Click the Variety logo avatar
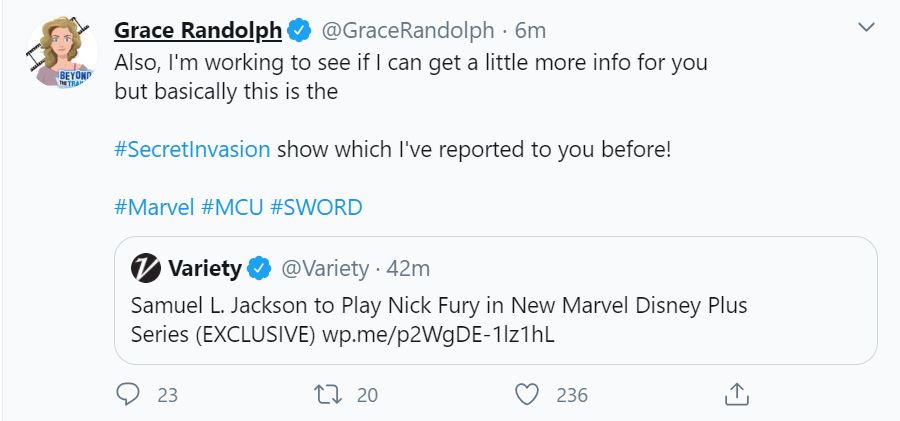The width and height of the screenshot is (900, 421). click(x=147, y=268)
